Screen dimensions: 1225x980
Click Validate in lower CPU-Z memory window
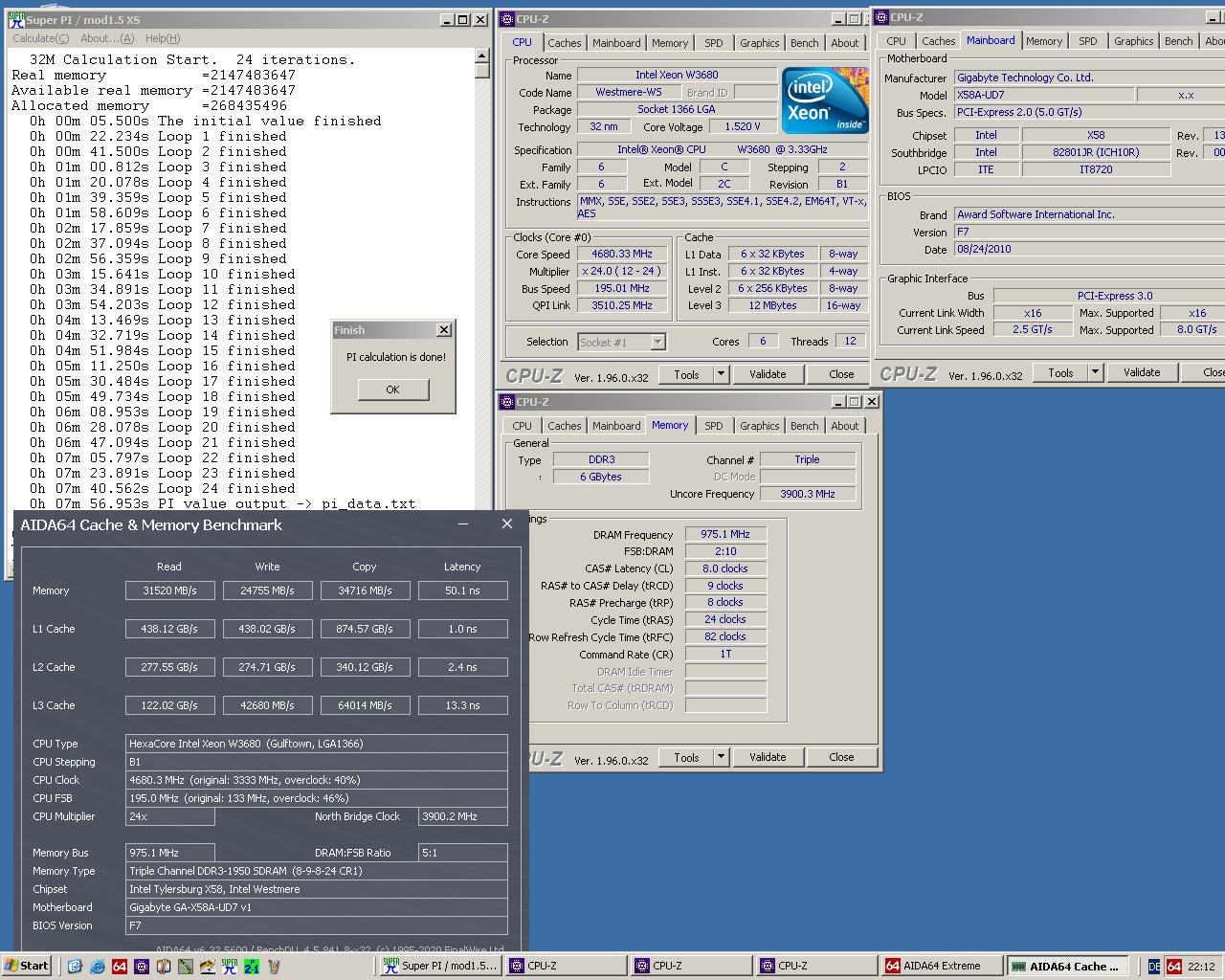767,757
